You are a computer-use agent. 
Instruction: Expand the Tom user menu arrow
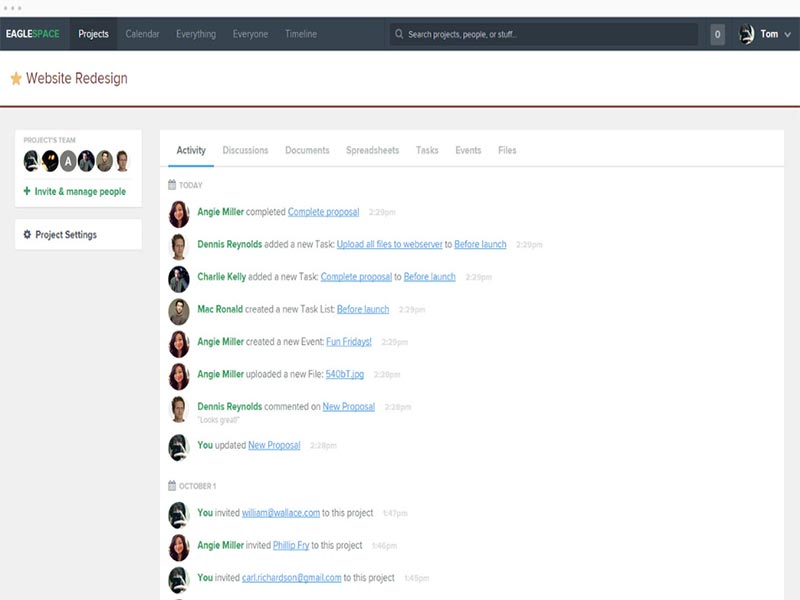787,35
